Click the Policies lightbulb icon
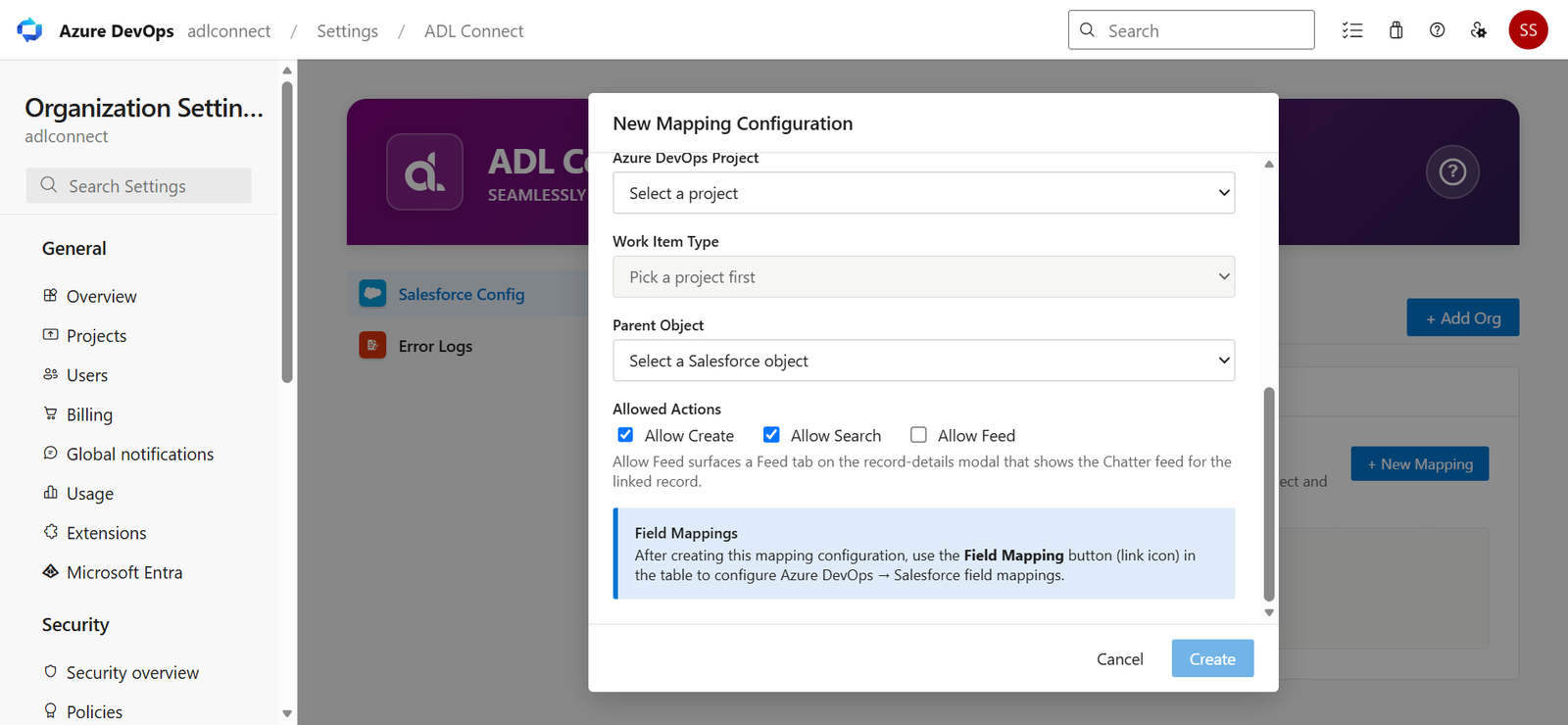 click(x=51, y=710)
